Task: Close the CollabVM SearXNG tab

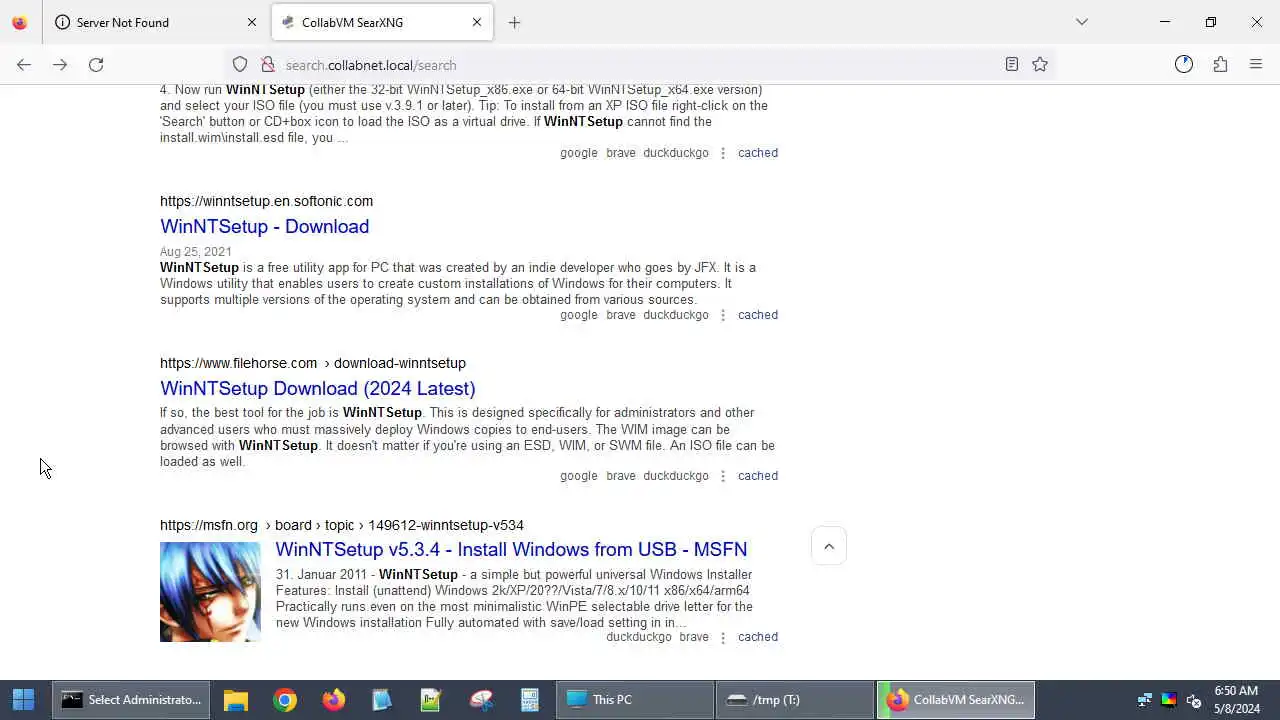Action: 477,22
